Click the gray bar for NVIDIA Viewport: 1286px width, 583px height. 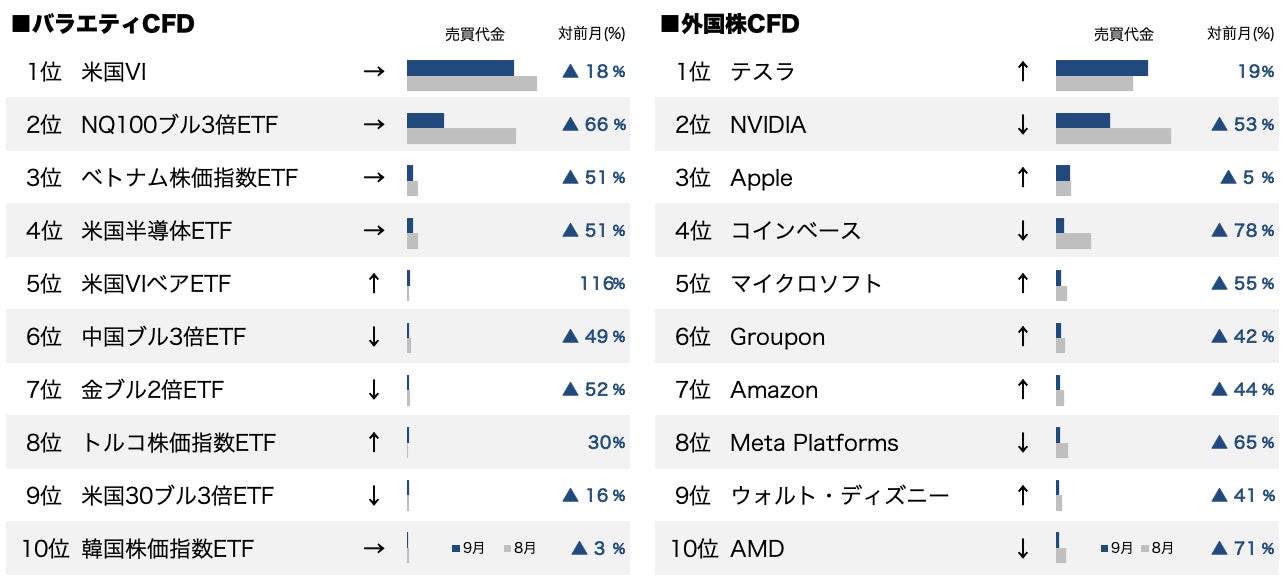[x=1113, y=136]
